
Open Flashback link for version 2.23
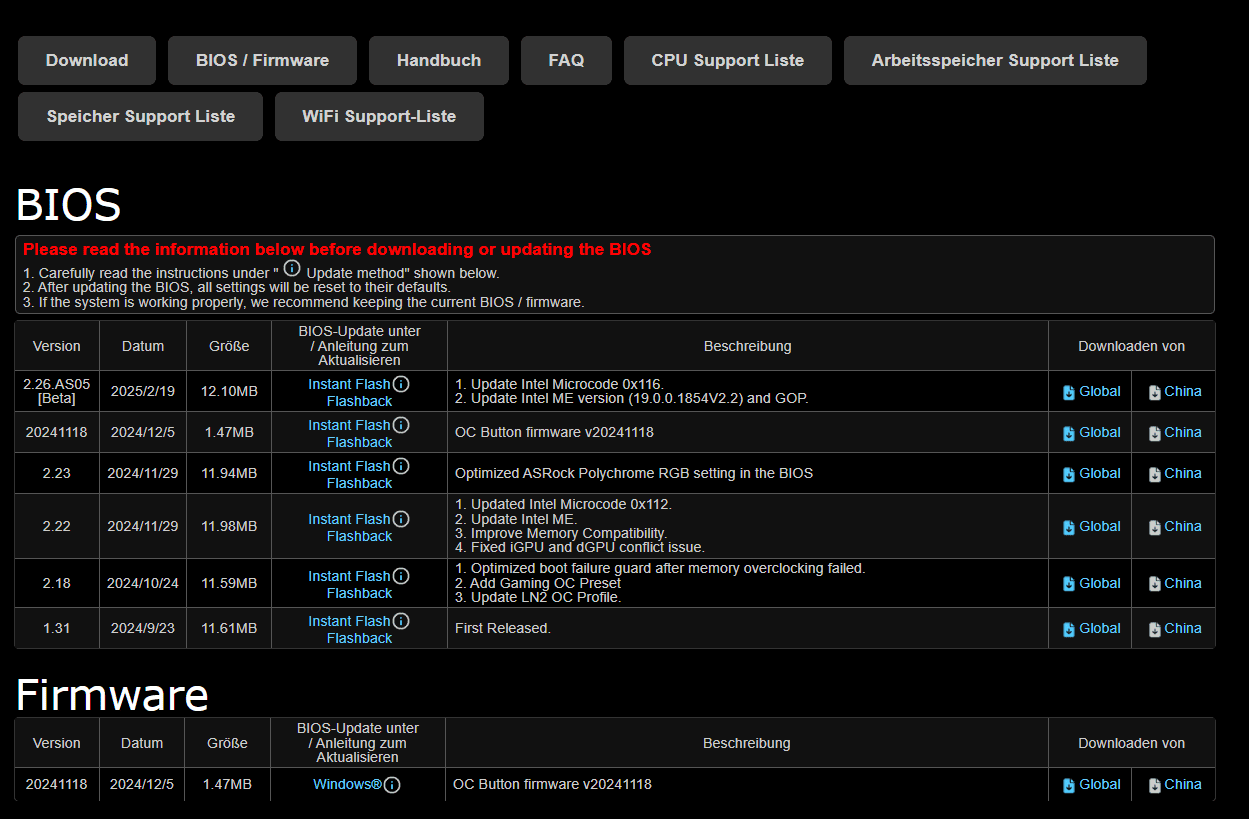point(359,483)
